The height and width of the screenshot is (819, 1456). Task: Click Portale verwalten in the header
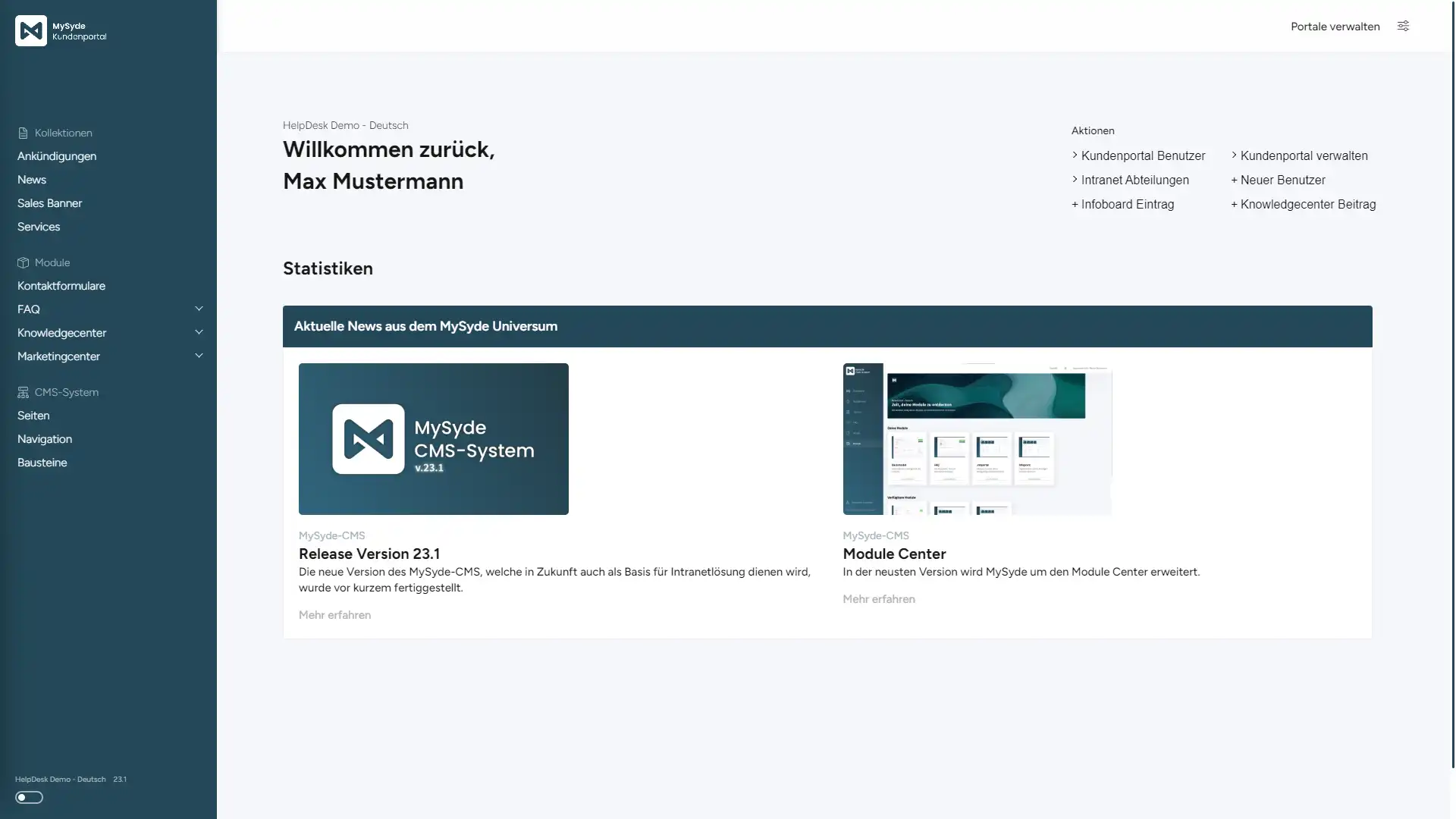[x=1335, y=27]
